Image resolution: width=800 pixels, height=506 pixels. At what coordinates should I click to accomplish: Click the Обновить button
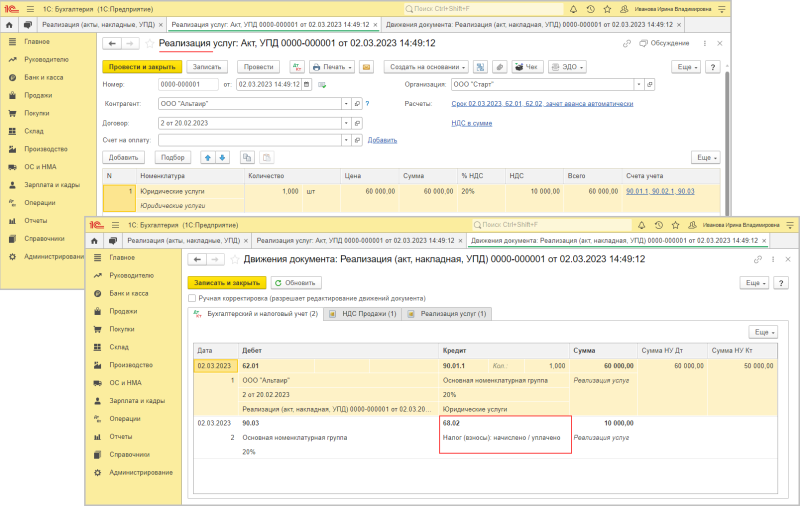click(x=296, y=283)
